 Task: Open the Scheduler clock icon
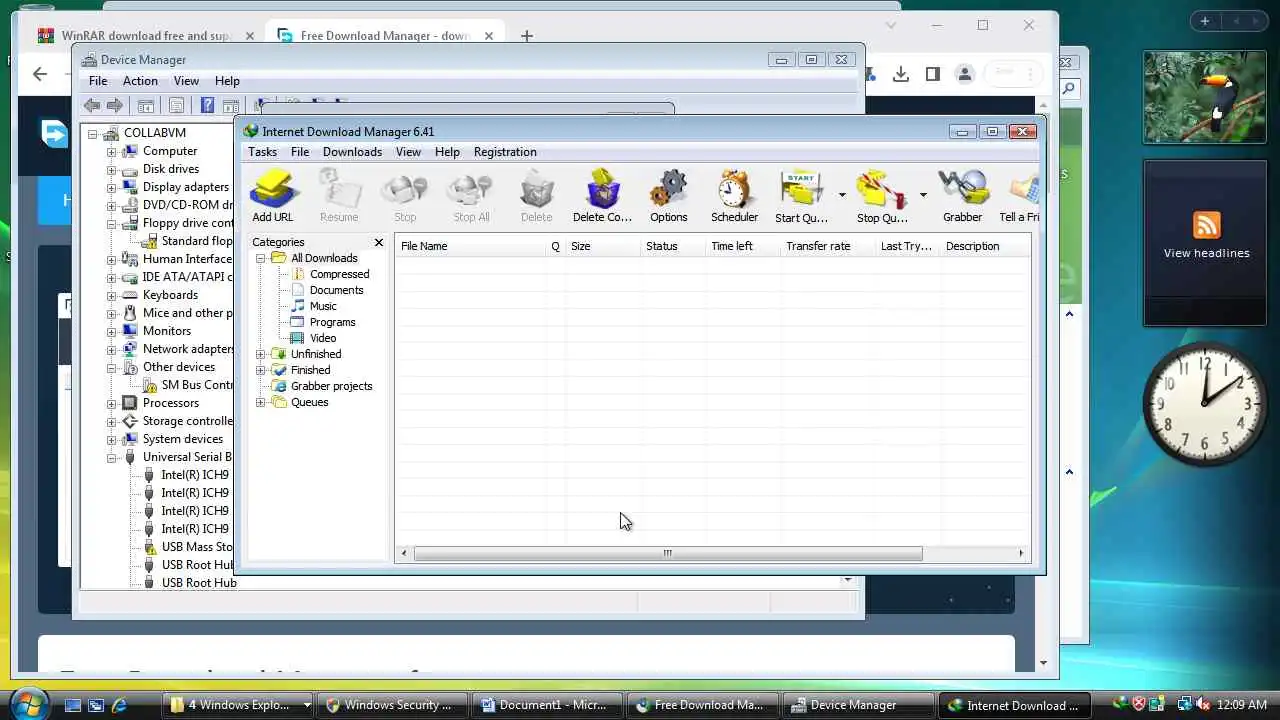point(734,196)
